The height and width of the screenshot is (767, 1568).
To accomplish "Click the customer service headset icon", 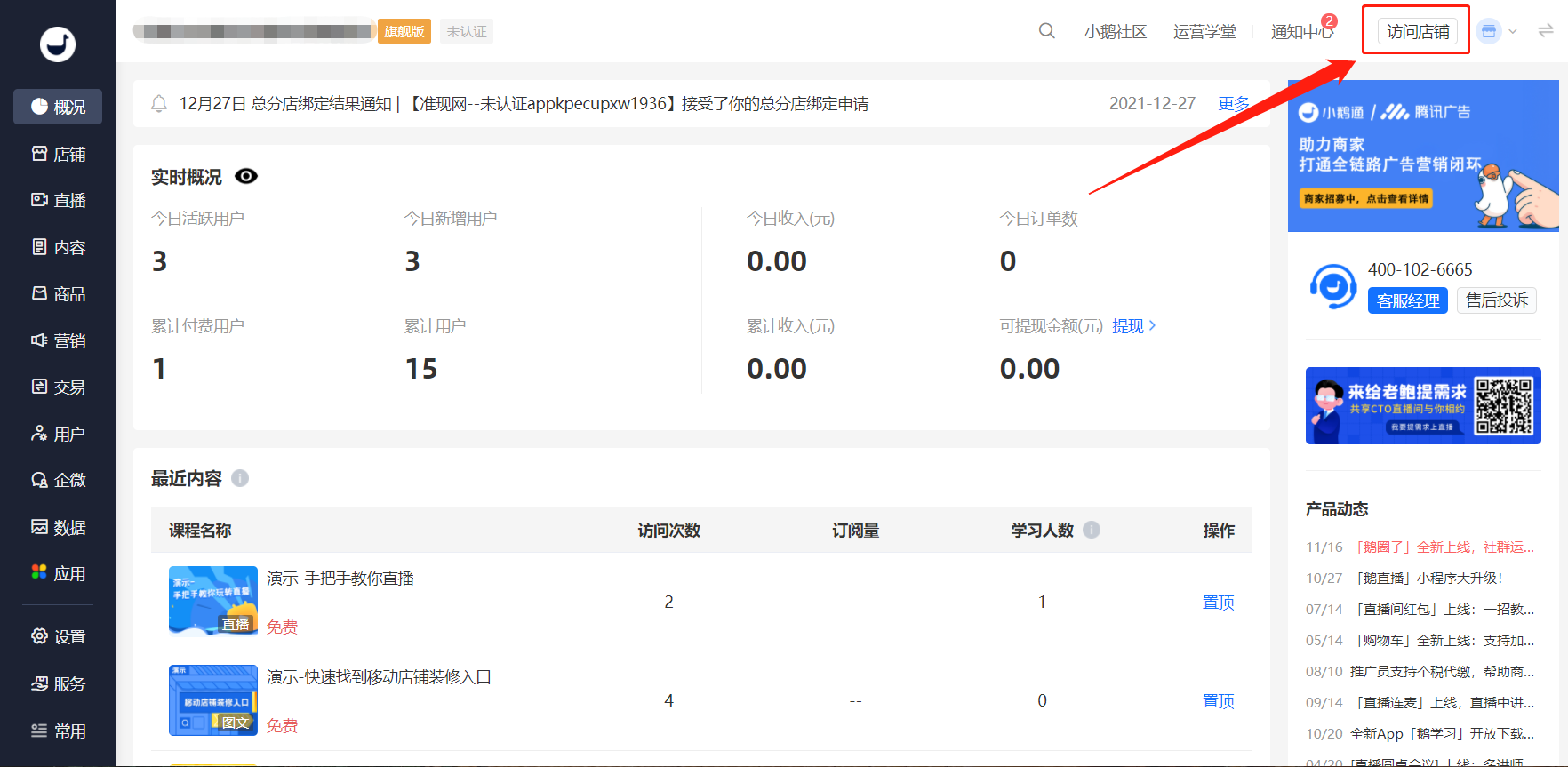I will pos(1332,286).
